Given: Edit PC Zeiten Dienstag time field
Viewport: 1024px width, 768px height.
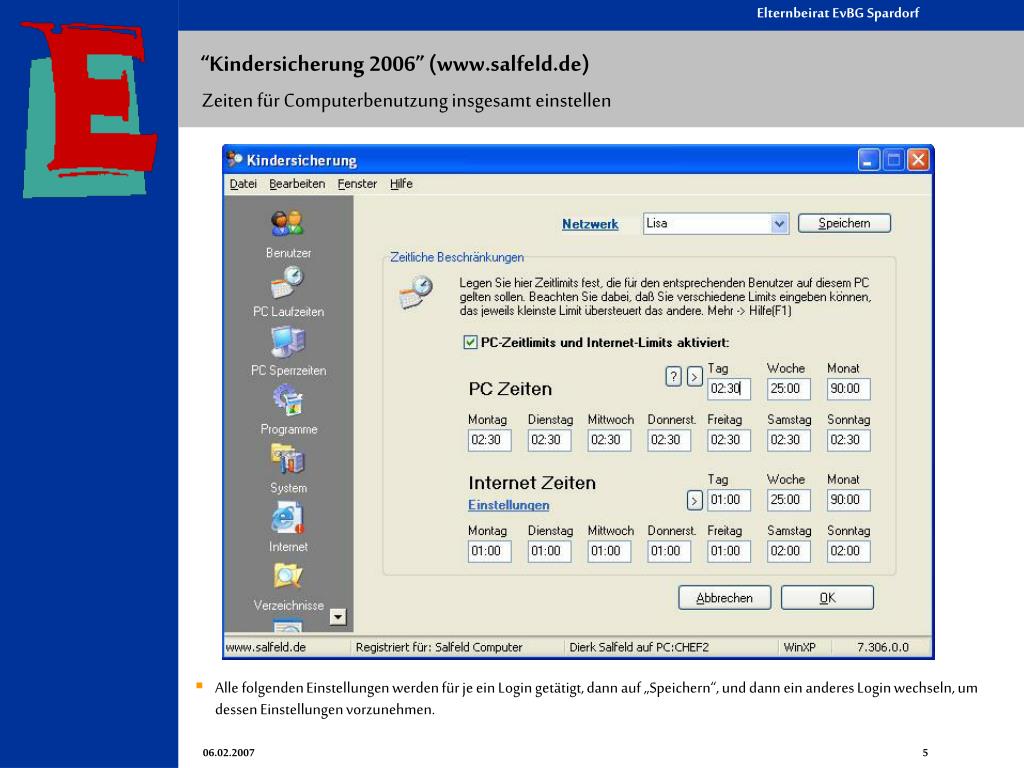Looking at the screenshot, I should (x=549, y=440).
